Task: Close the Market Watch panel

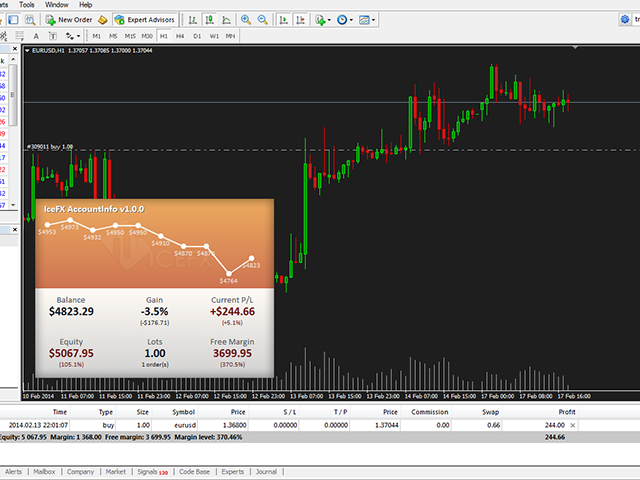Action: pos(15,49)
